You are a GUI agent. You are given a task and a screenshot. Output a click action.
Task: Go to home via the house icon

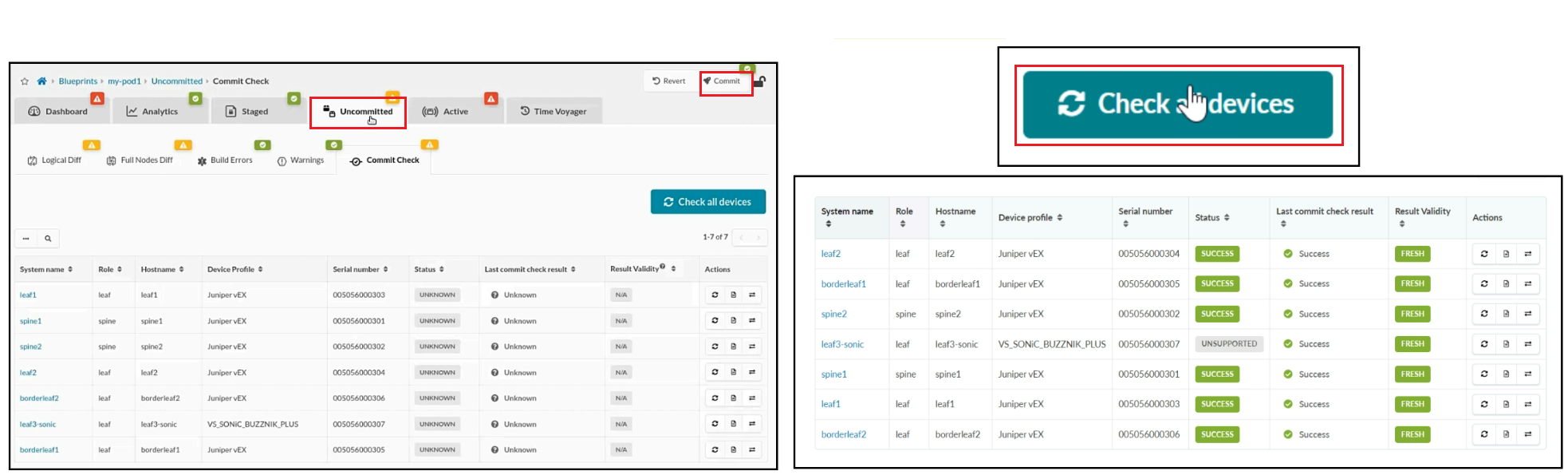pos(41,81)
